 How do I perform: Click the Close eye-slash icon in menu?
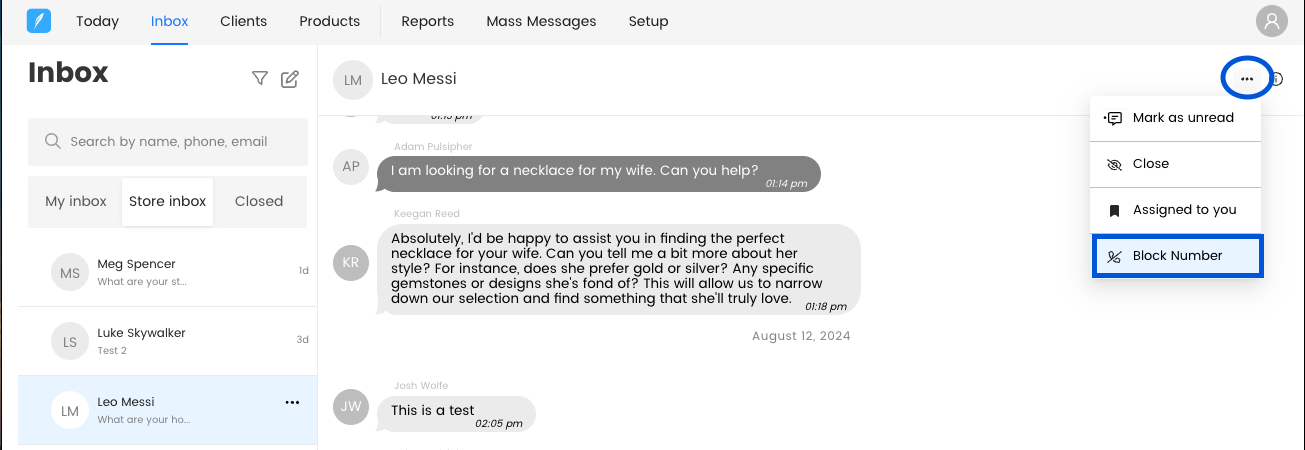click(1114, 164)
